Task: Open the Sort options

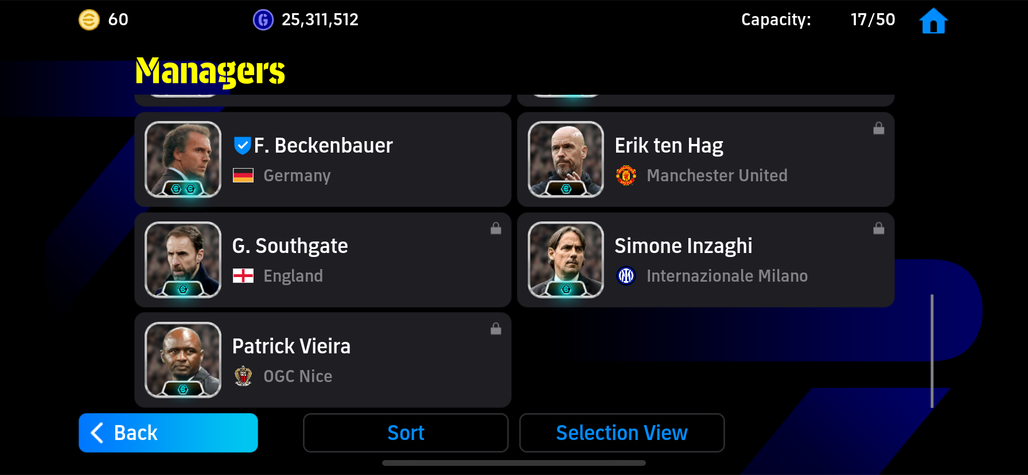Action: (405, 432)
